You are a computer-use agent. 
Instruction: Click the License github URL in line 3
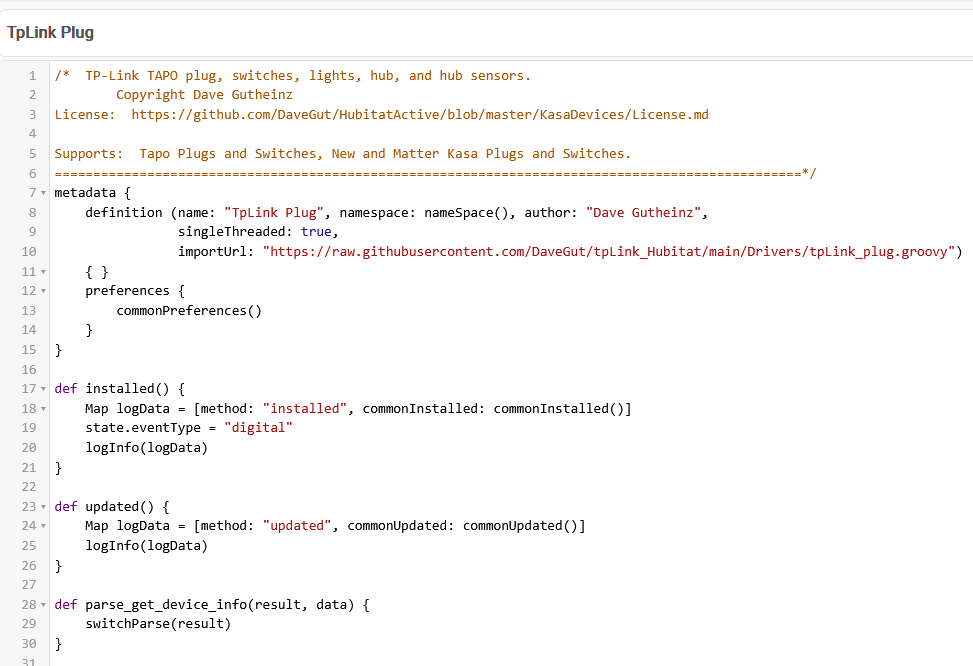click(419, 115)
